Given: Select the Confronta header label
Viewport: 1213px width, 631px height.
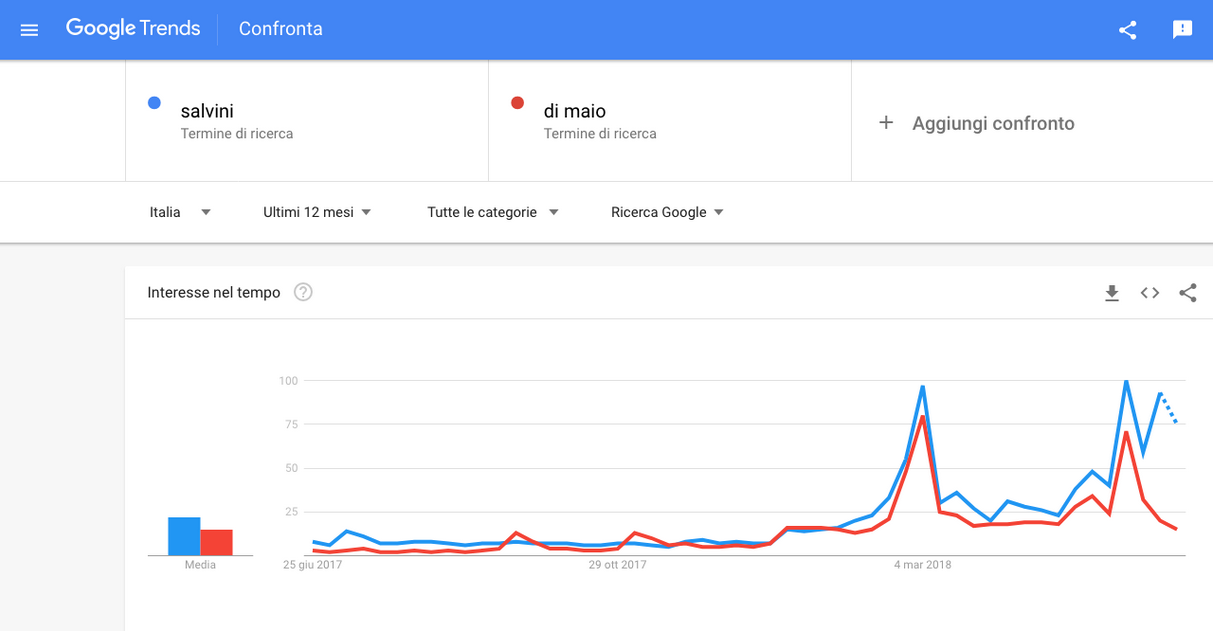Looking at the screenshot, I should pos(281,29).
